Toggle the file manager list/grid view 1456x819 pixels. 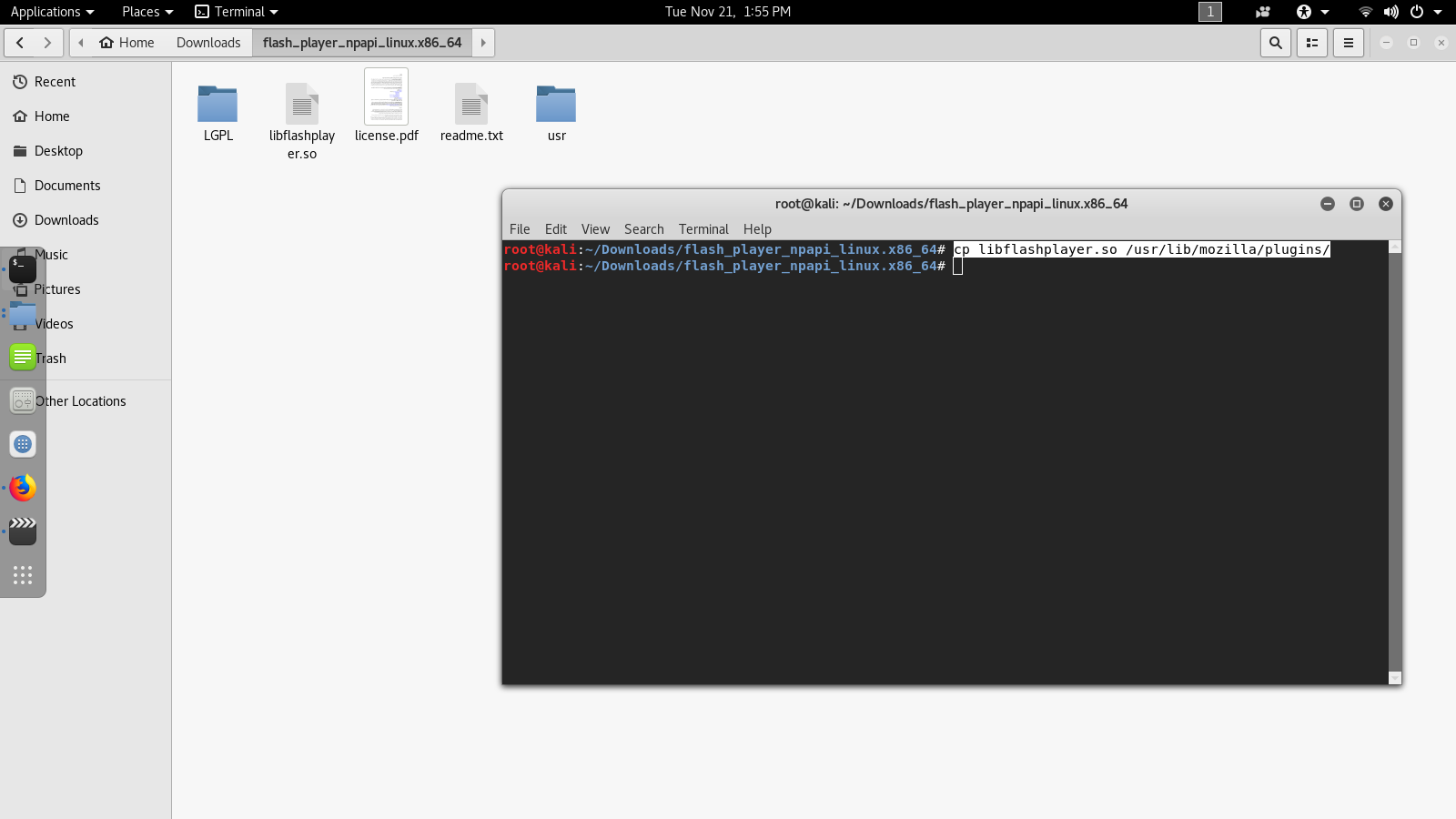1312,43
